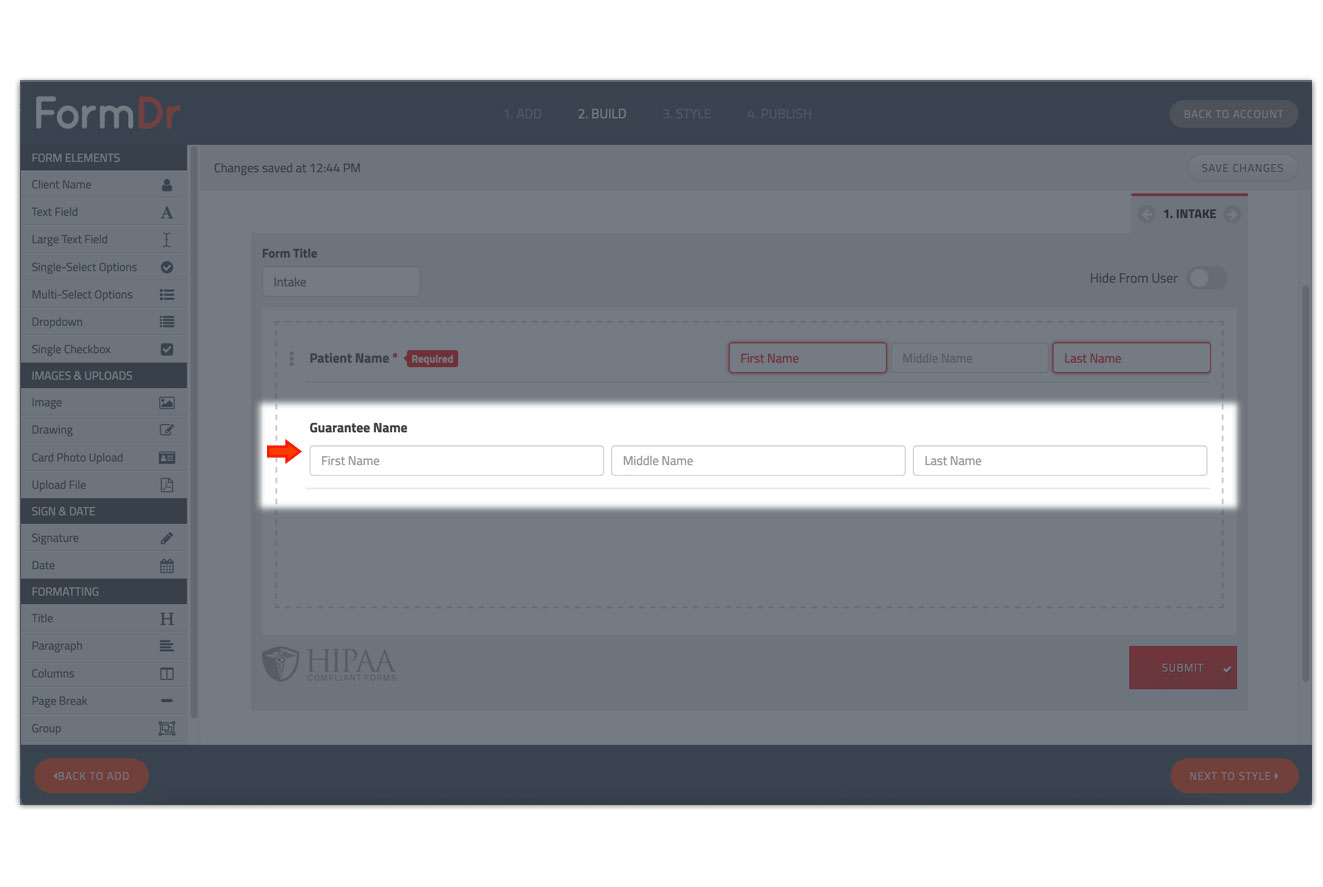Click the Upload File PDF icon
Screen dimensions: 1323x887
[x=167, y=485]
